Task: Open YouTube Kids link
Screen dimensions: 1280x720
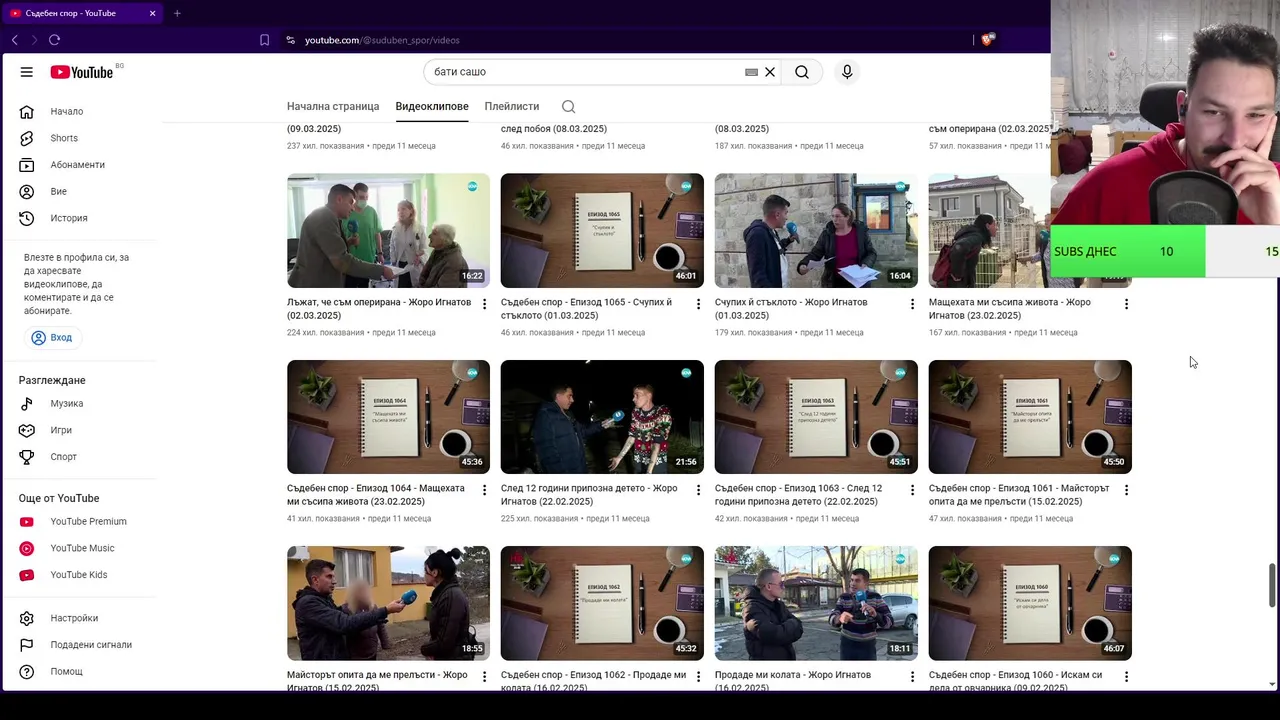Action: pos(80,575)
